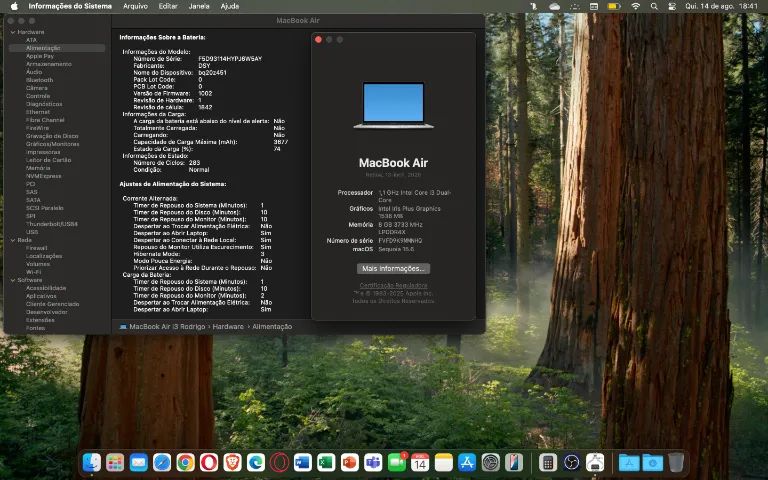
Task: Select Bluetooth in the sidebar
Action: (39, 80)
